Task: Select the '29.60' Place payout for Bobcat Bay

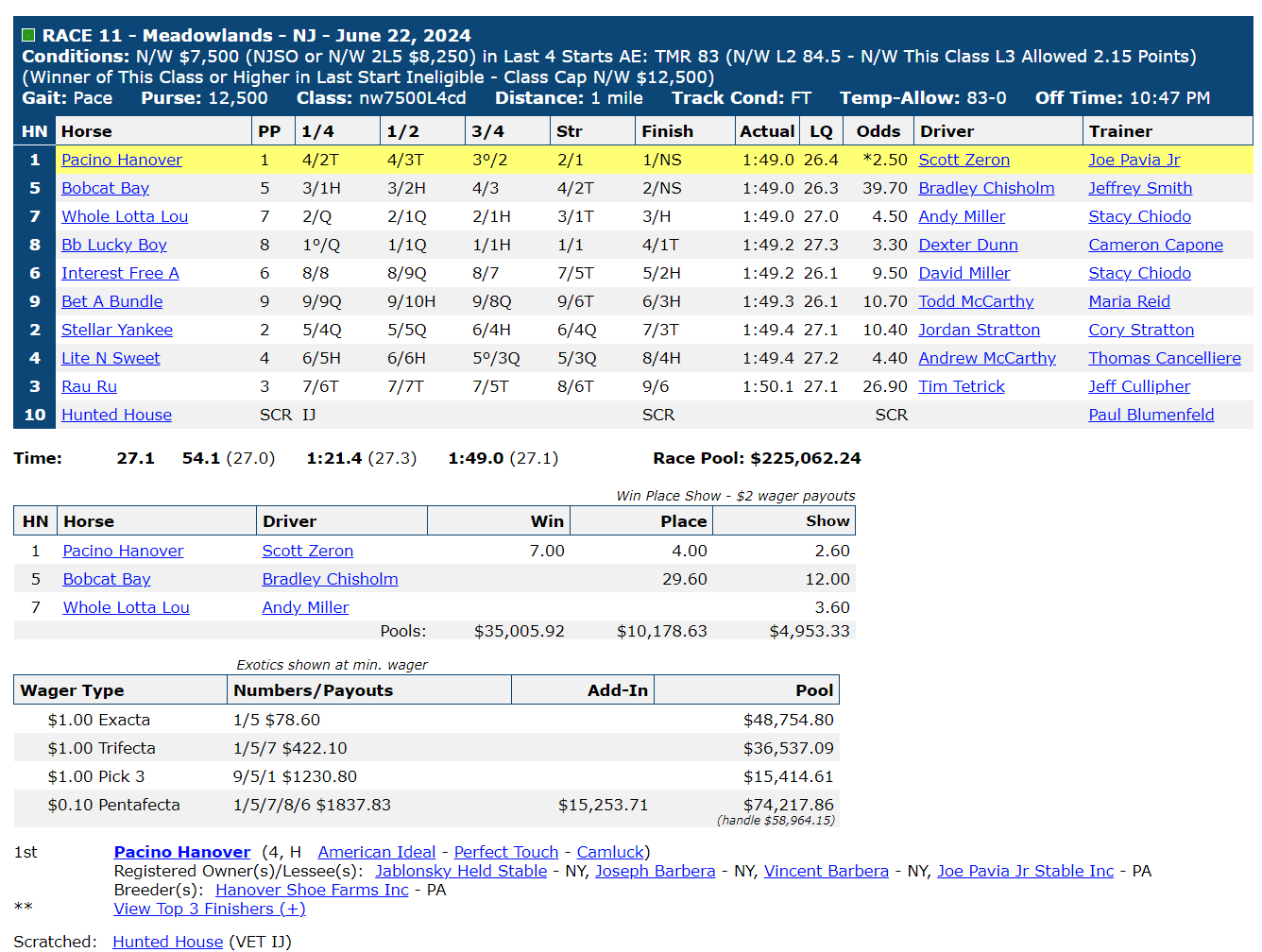Action: 684,579
